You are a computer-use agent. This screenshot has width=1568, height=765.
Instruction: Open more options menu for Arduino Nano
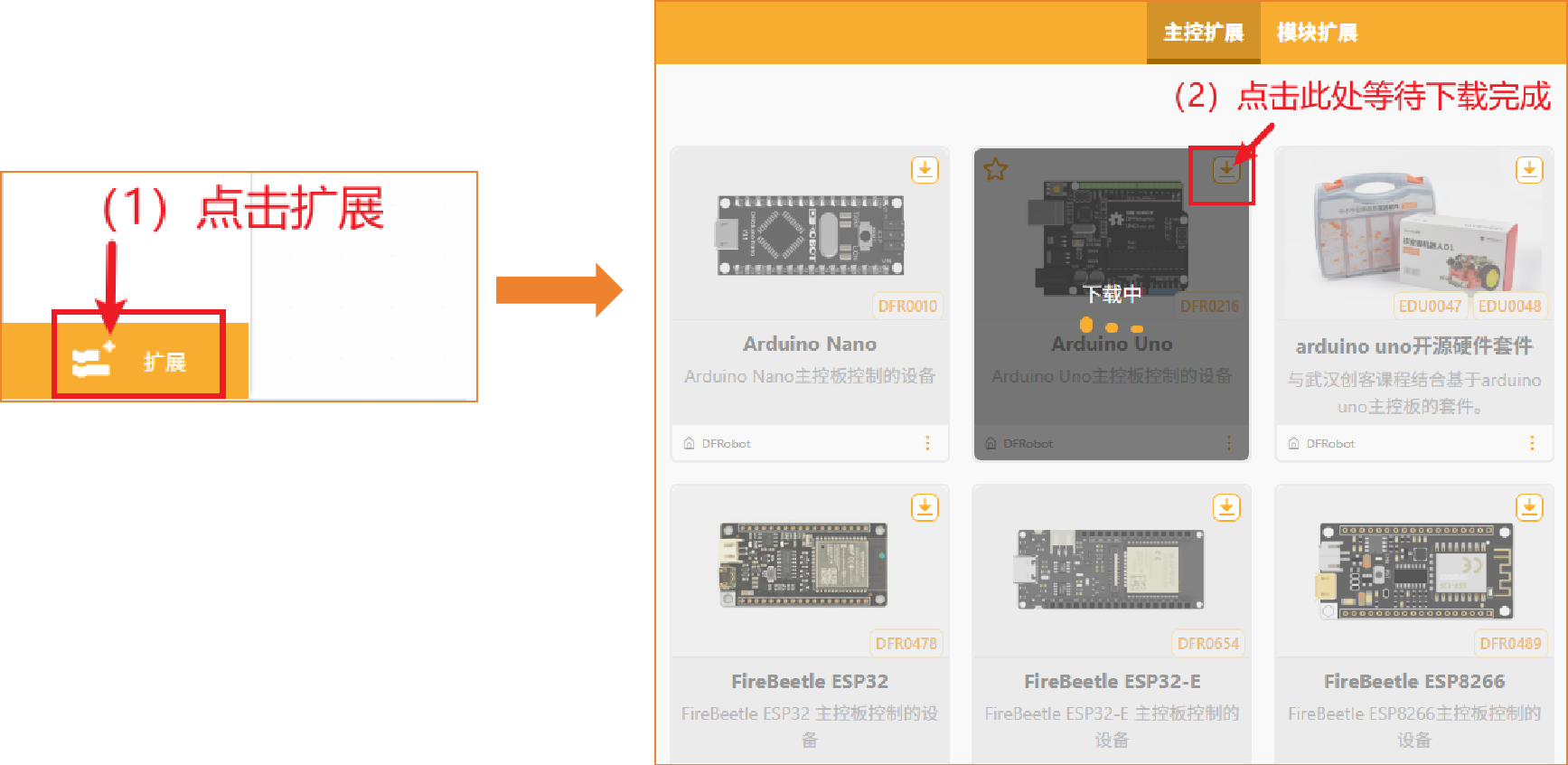(x=927, y=443)
